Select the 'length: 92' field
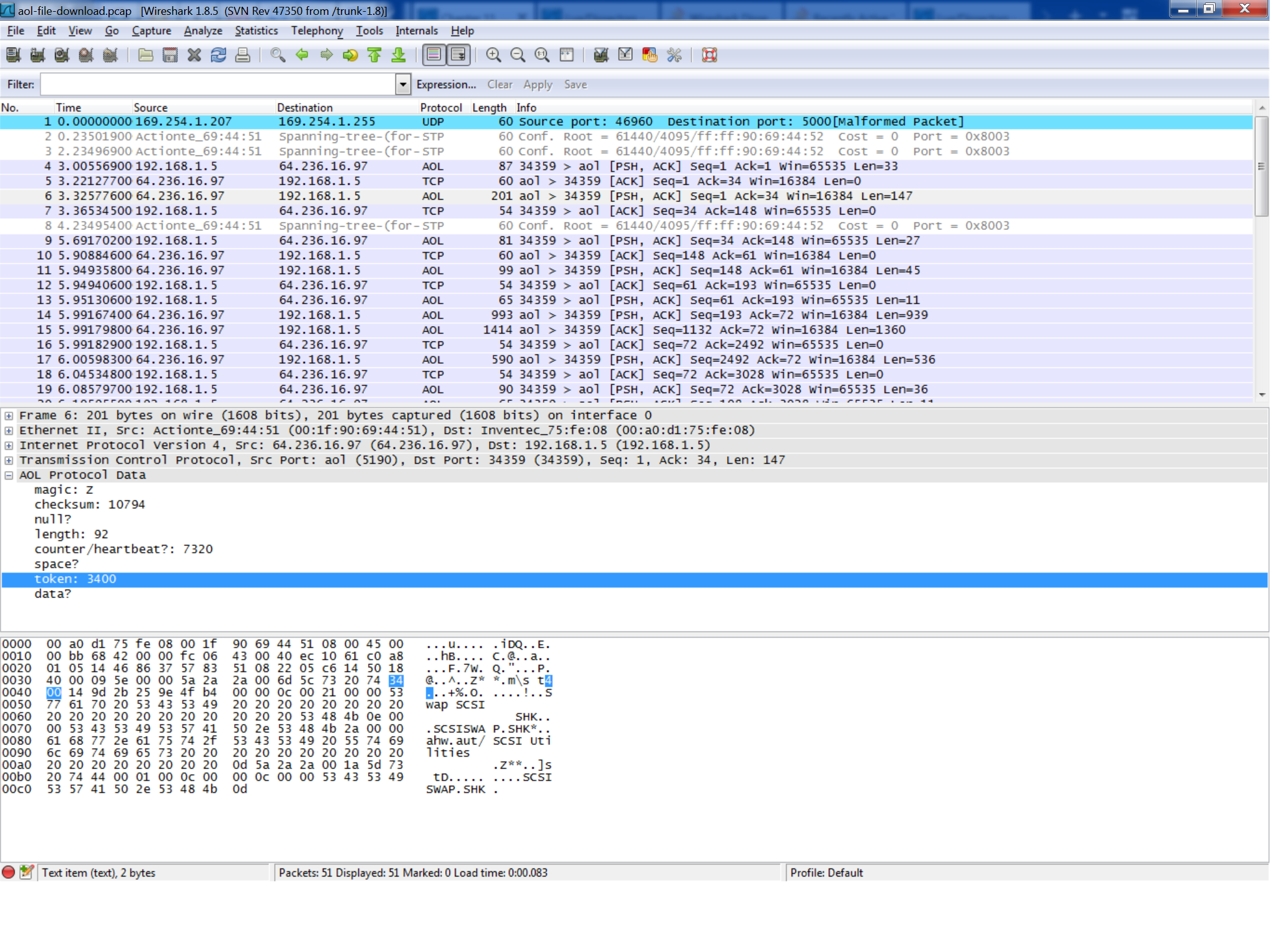Screen dimensions: 1272x952 (71, 534)
